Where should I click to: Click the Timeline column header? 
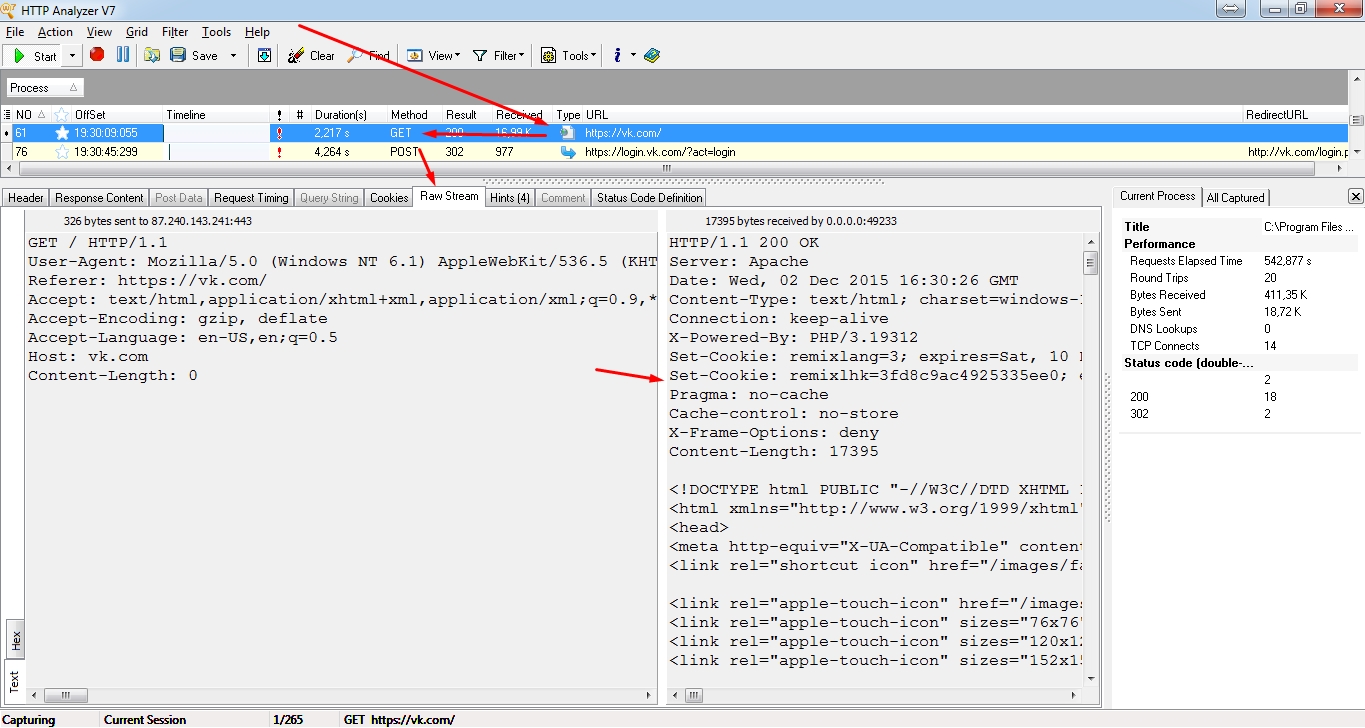coord(216,115)
